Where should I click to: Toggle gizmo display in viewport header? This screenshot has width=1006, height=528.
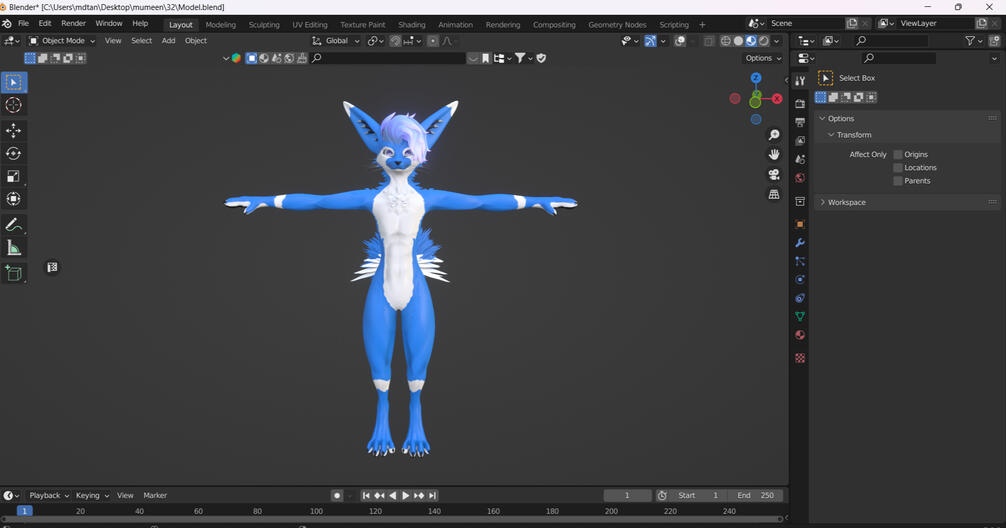(651, 41)
